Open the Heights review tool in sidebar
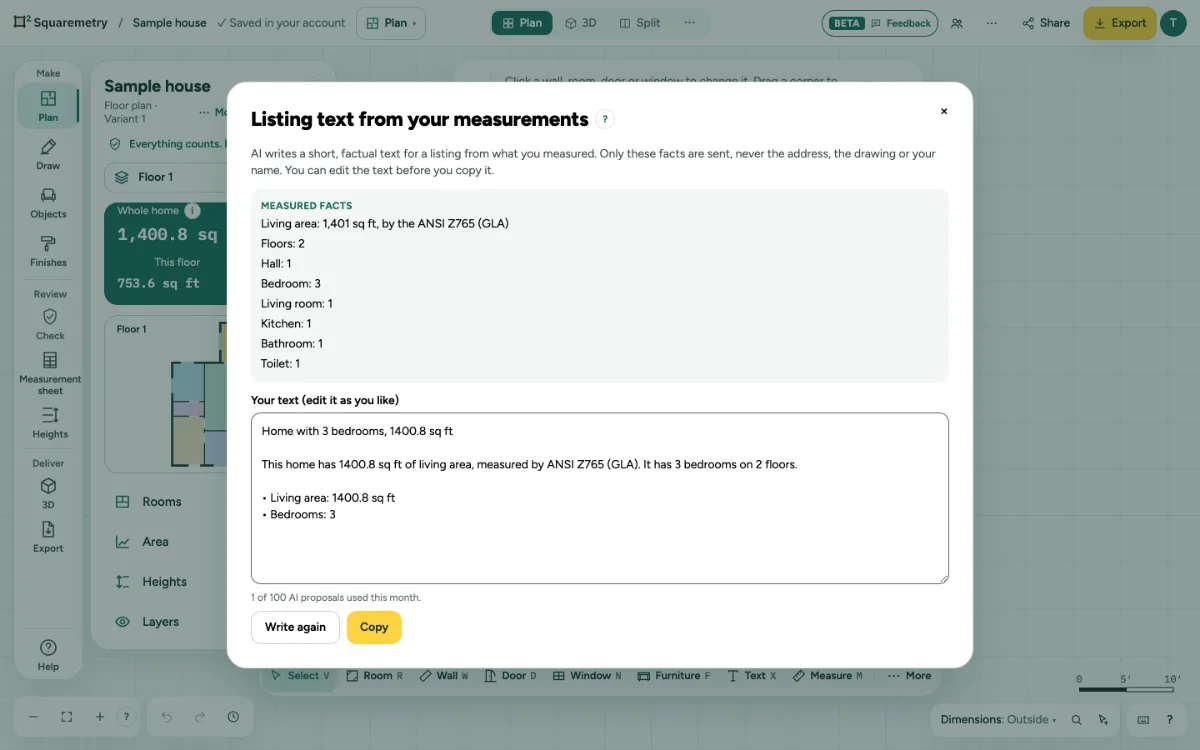 point(50,422)
